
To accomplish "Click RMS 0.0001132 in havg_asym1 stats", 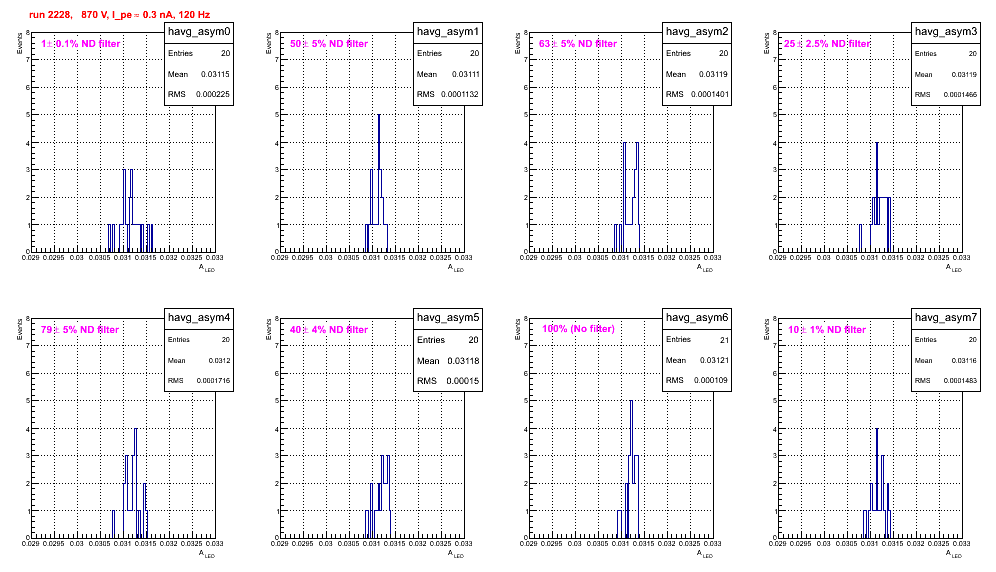I will 448,95.
